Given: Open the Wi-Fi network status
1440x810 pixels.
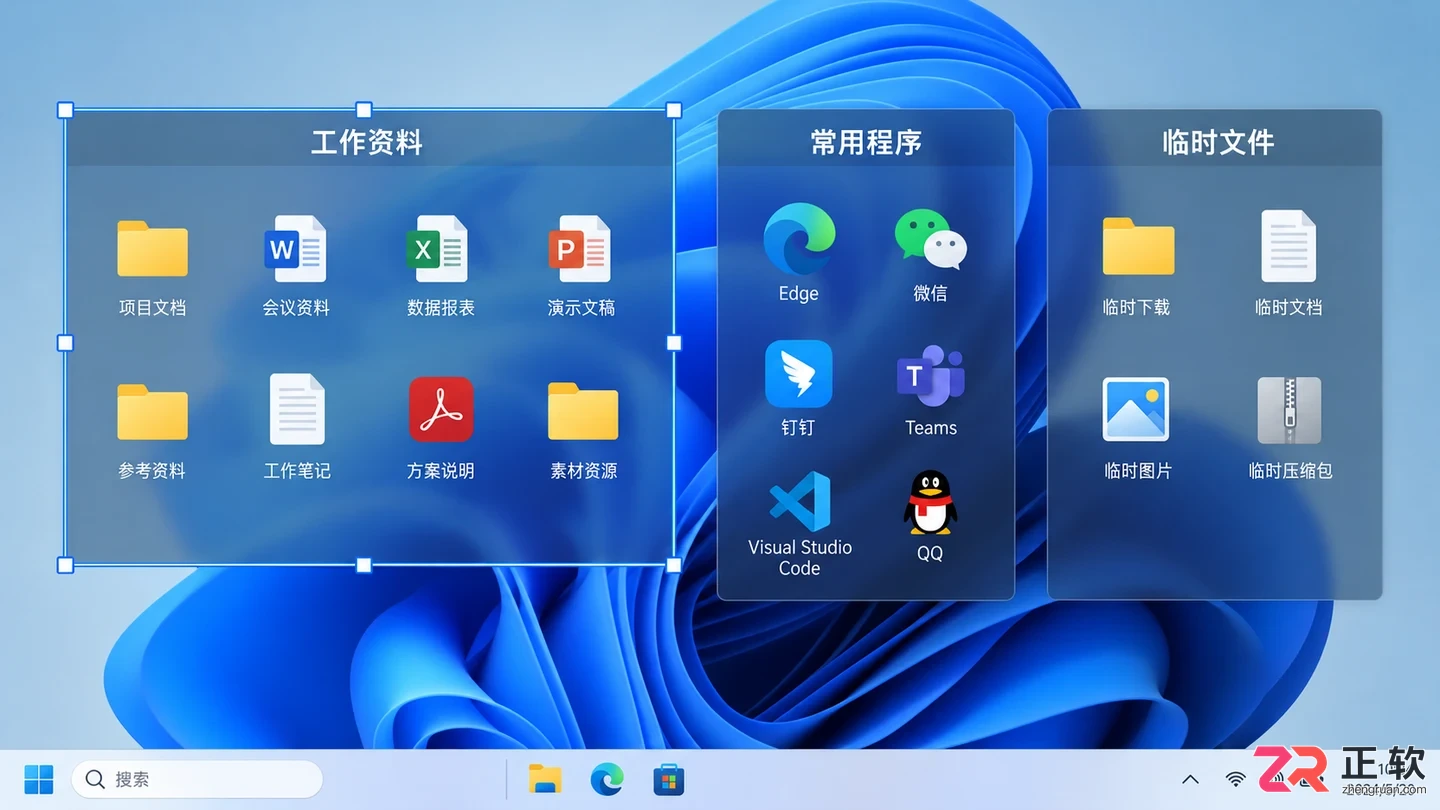Looking at the screenshot, I should coord(1236,779).
